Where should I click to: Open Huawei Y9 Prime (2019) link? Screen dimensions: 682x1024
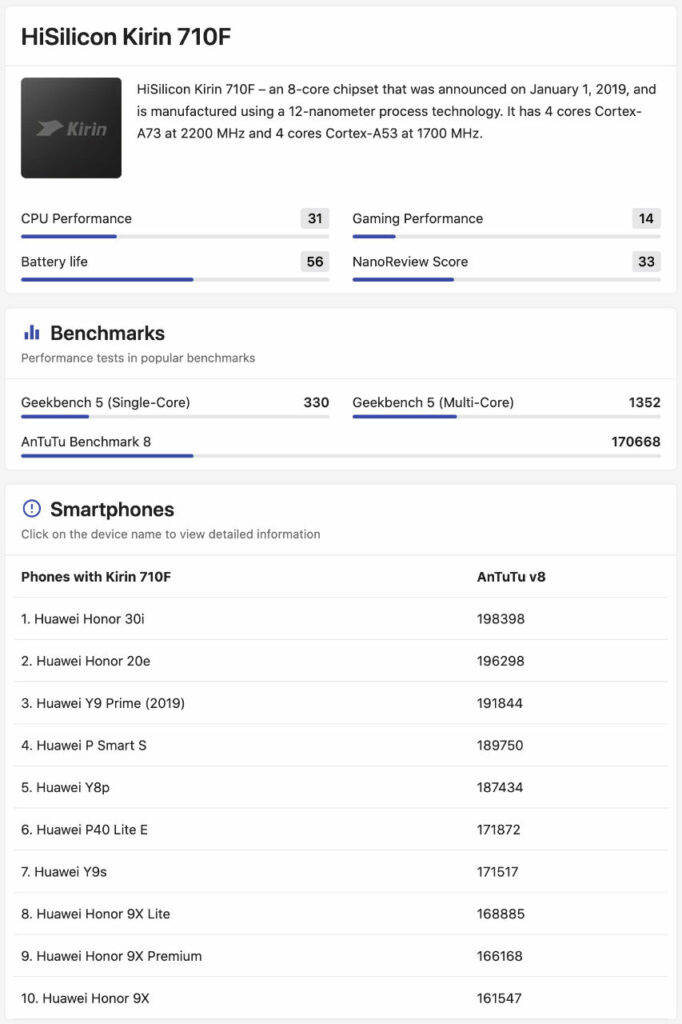click(x=110, y=703)
